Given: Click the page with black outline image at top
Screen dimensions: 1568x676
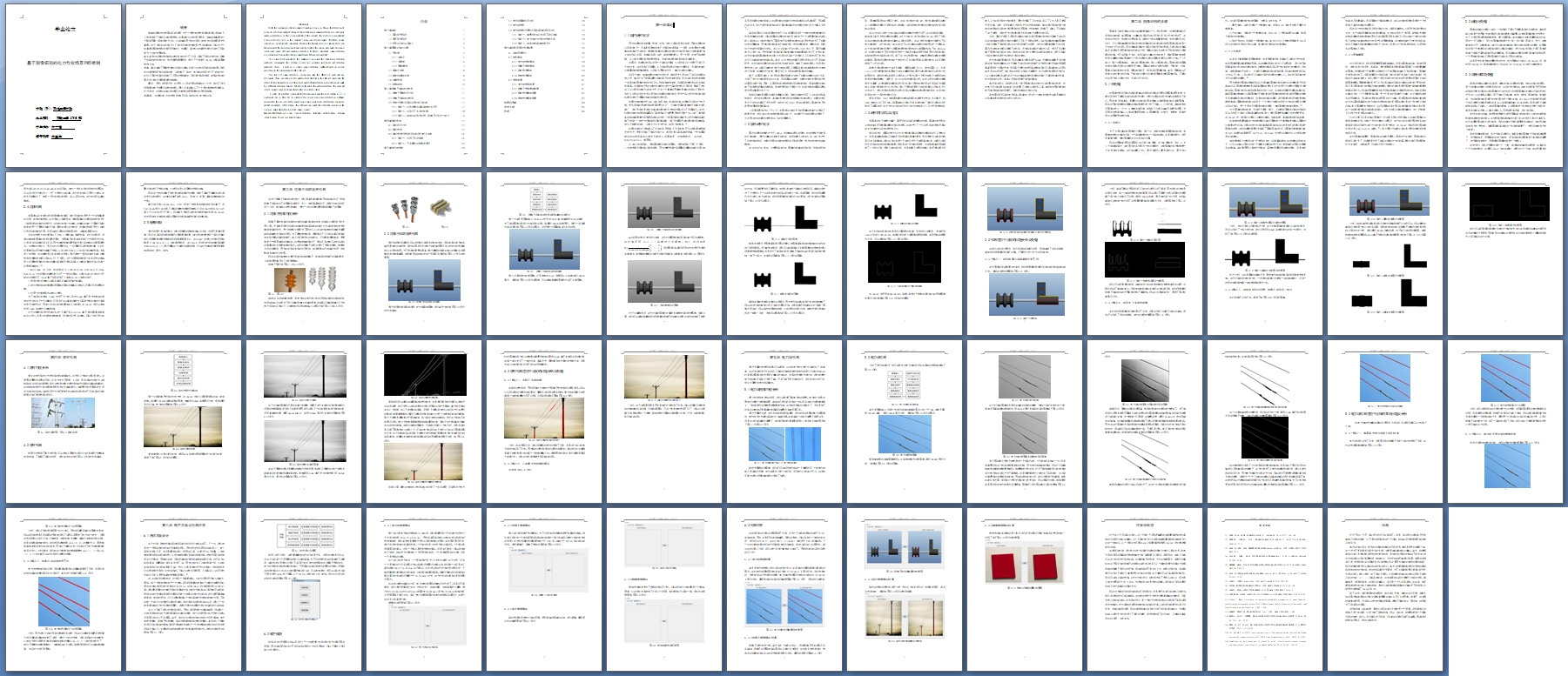Looking at the screenshot, I should (x=1505, y=252).
